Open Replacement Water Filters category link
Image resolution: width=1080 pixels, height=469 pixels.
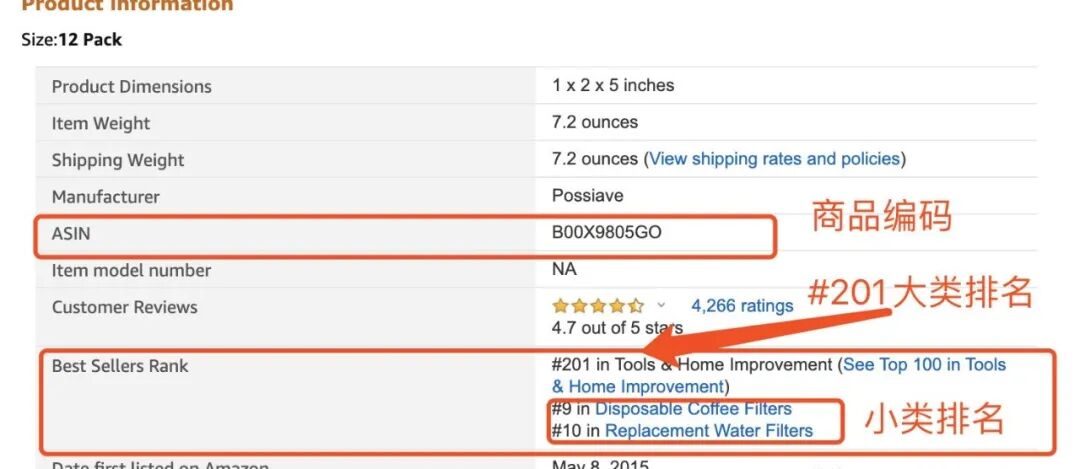point(709,430)
